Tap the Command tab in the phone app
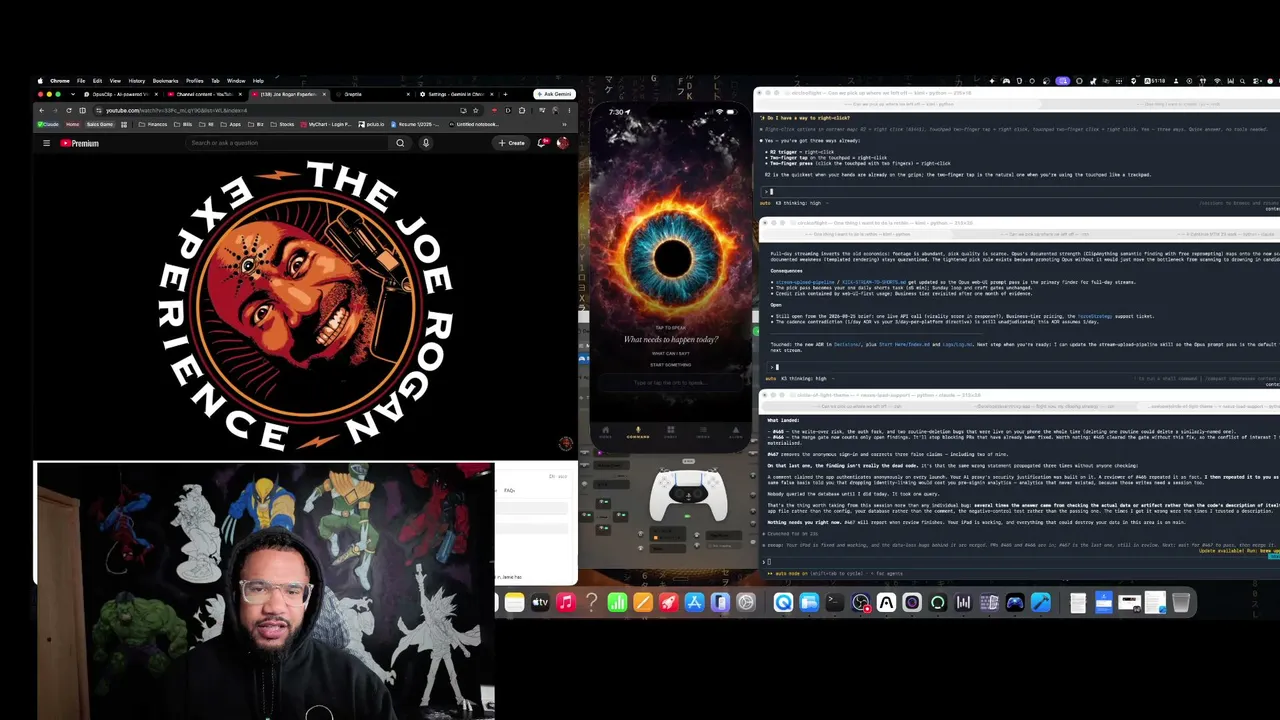The width and height of the screenshot is (1280, 720). pos(637,433)
